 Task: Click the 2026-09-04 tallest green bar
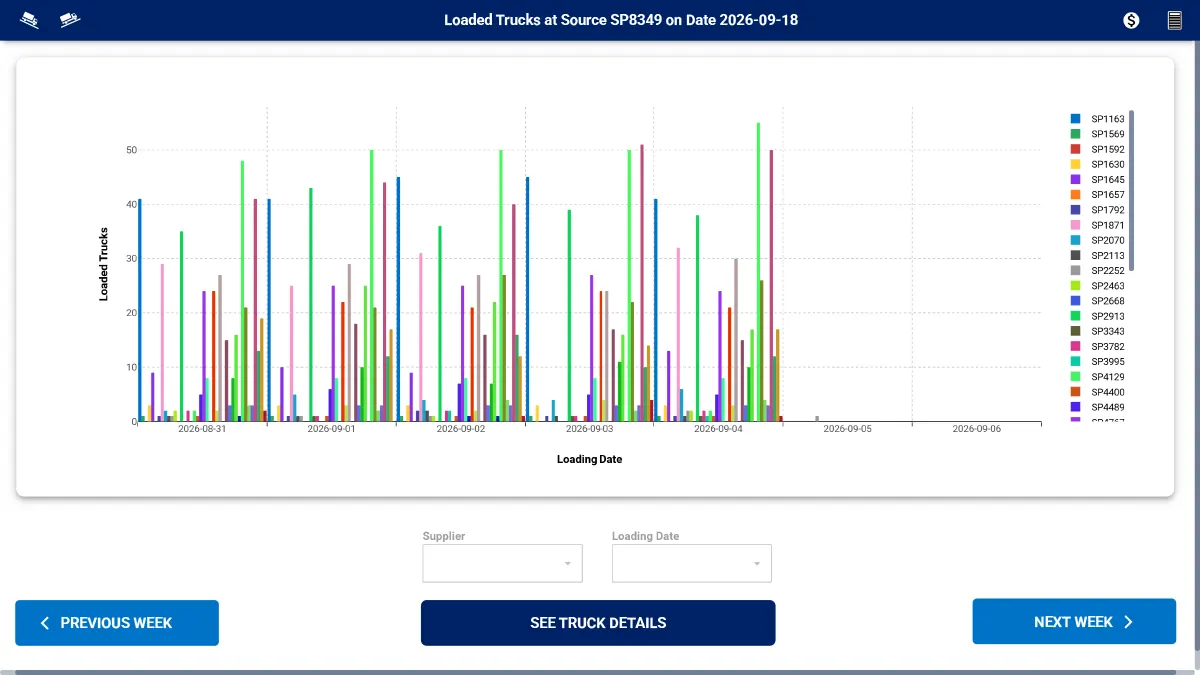pos(758,272)
